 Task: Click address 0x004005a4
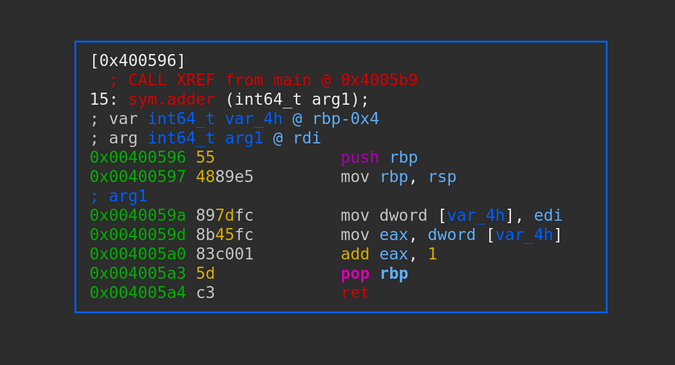138,293
